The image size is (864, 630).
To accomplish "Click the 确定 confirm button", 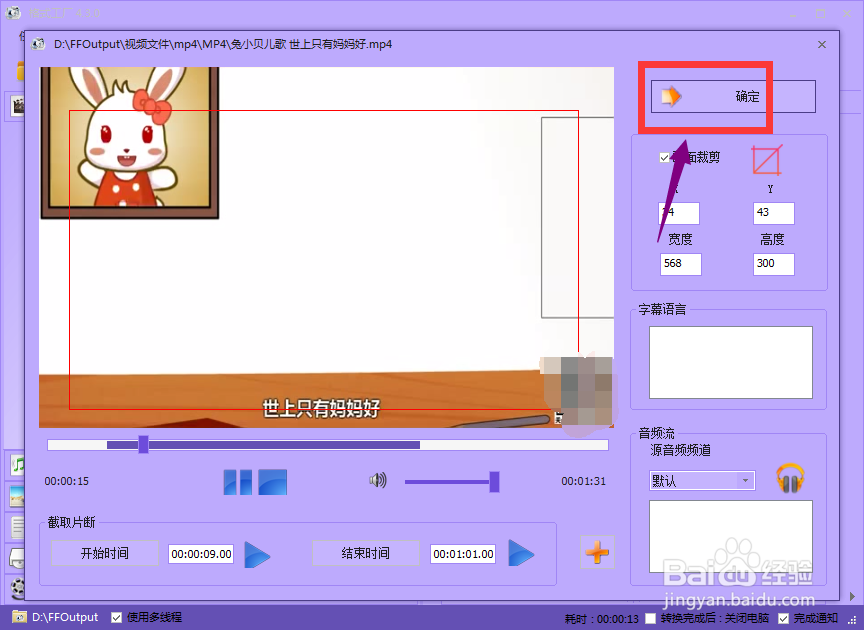I will pyautogui.click(x=733, y=96).
